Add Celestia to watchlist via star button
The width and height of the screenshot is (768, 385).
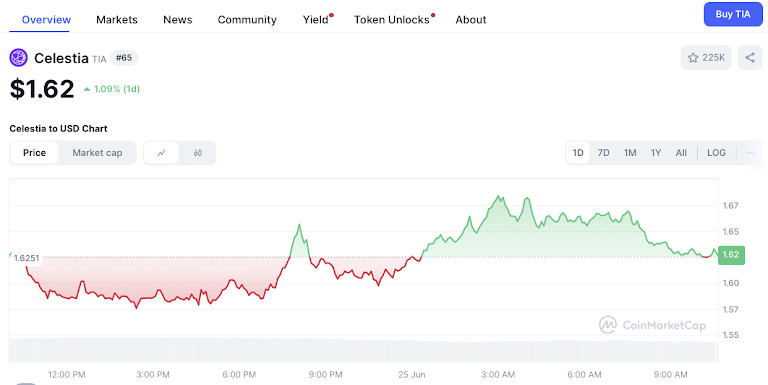(706, 58)
